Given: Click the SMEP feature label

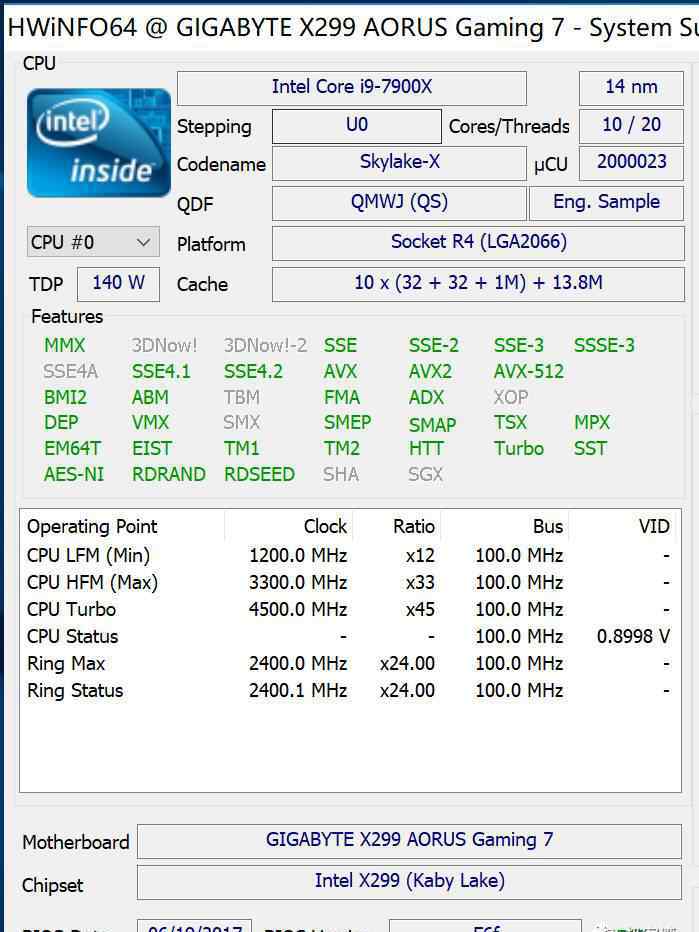Looking at the screenshot, I should click(x=347, y=423).
